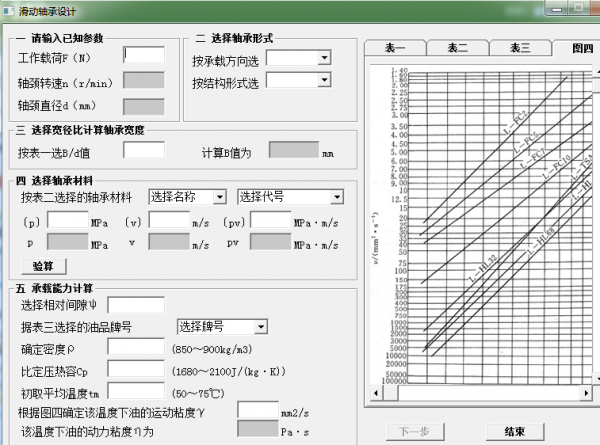Viewport: 600px width, 445px height.
Task: Expand the 选择牌号 oil grade dropdown
Action: pyautogui.click(x=261, y=327)
